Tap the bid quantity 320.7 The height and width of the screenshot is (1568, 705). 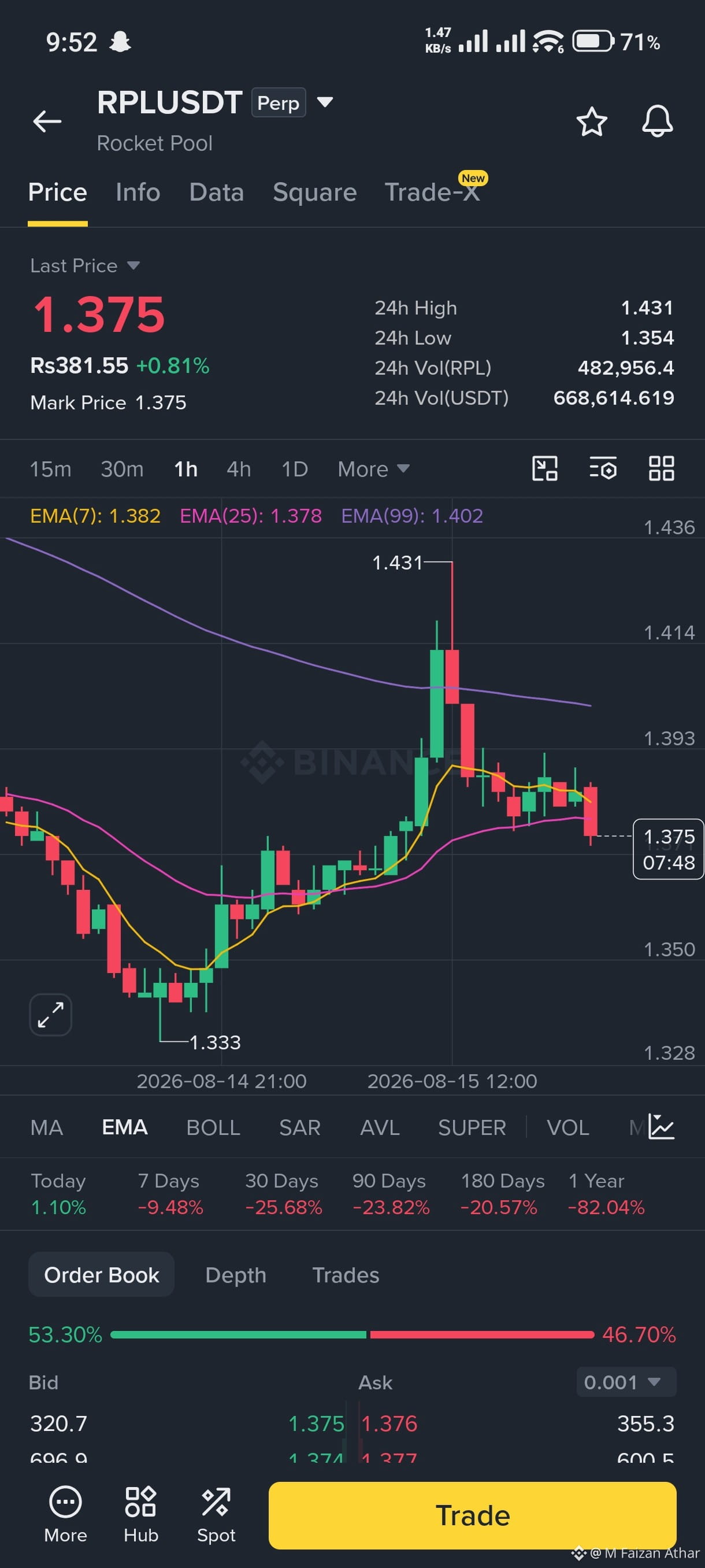click(x=58, y=1423)
